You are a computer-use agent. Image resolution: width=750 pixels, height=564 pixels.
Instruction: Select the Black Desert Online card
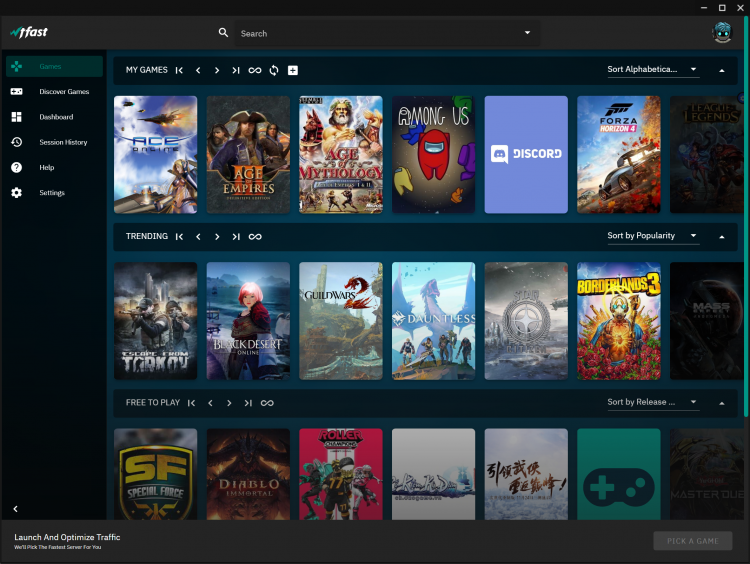coord(248,321)
